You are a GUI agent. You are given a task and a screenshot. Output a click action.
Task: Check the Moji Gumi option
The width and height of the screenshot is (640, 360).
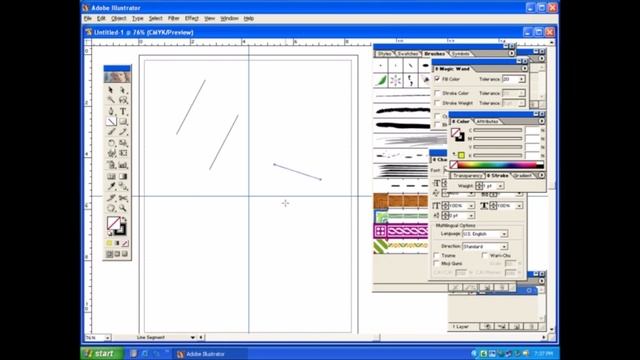436,264
